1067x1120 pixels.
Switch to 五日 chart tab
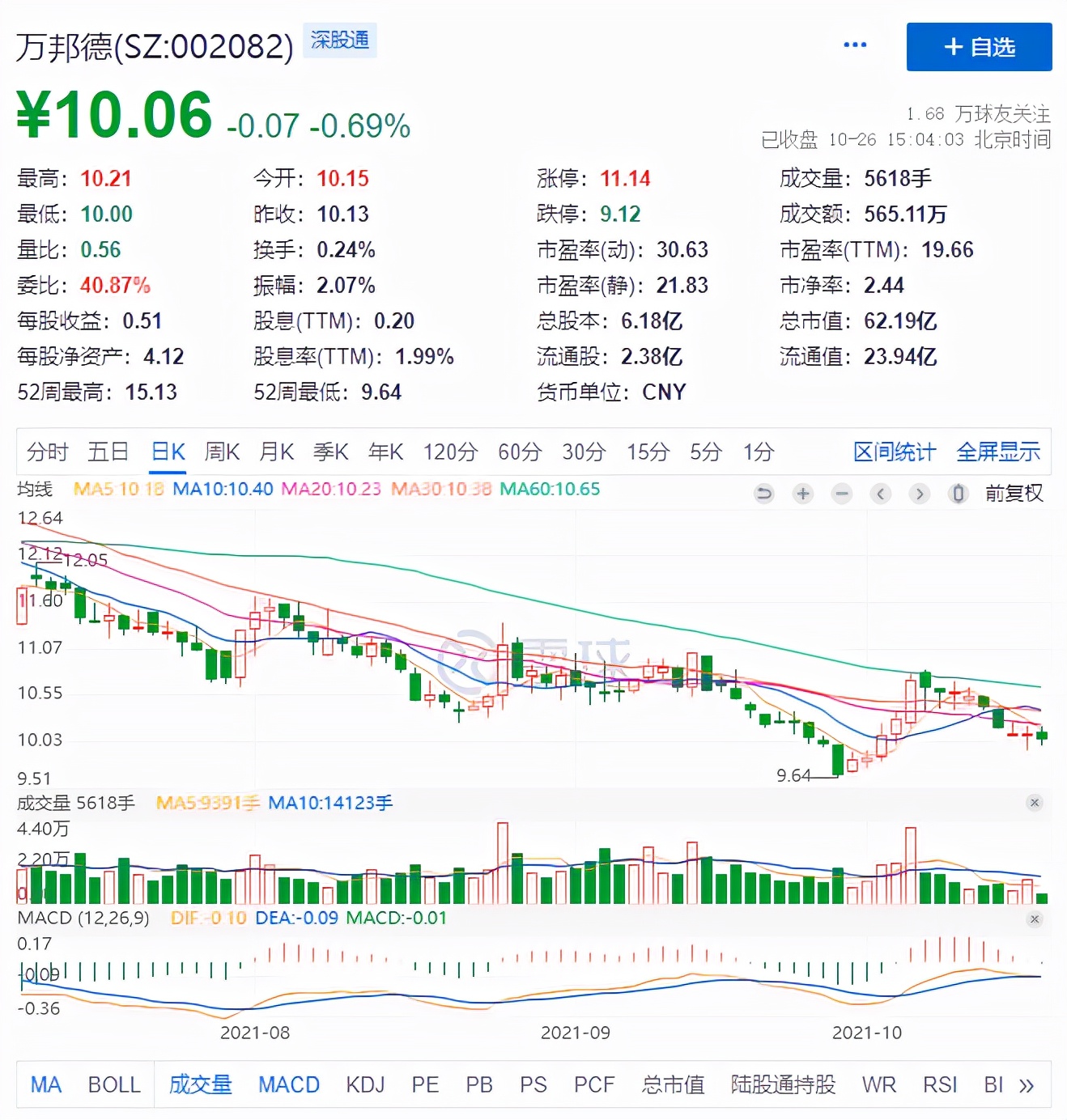click(108, 452)
